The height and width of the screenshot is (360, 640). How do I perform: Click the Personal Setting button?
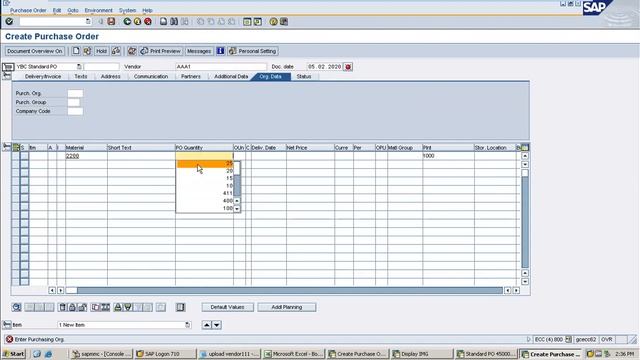[253, 51]
